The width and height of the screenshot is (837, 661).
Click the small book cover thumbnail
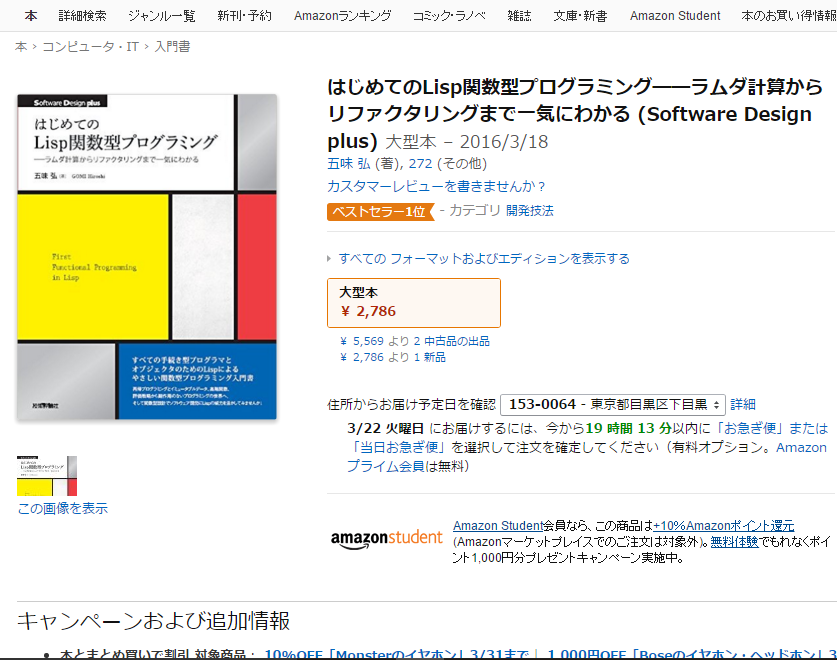tap(47, 476)
